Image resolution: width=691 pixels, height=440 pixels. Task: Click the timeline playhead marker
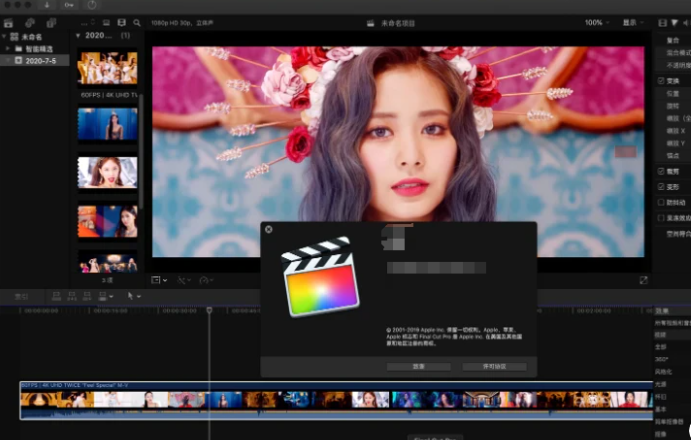209,310
